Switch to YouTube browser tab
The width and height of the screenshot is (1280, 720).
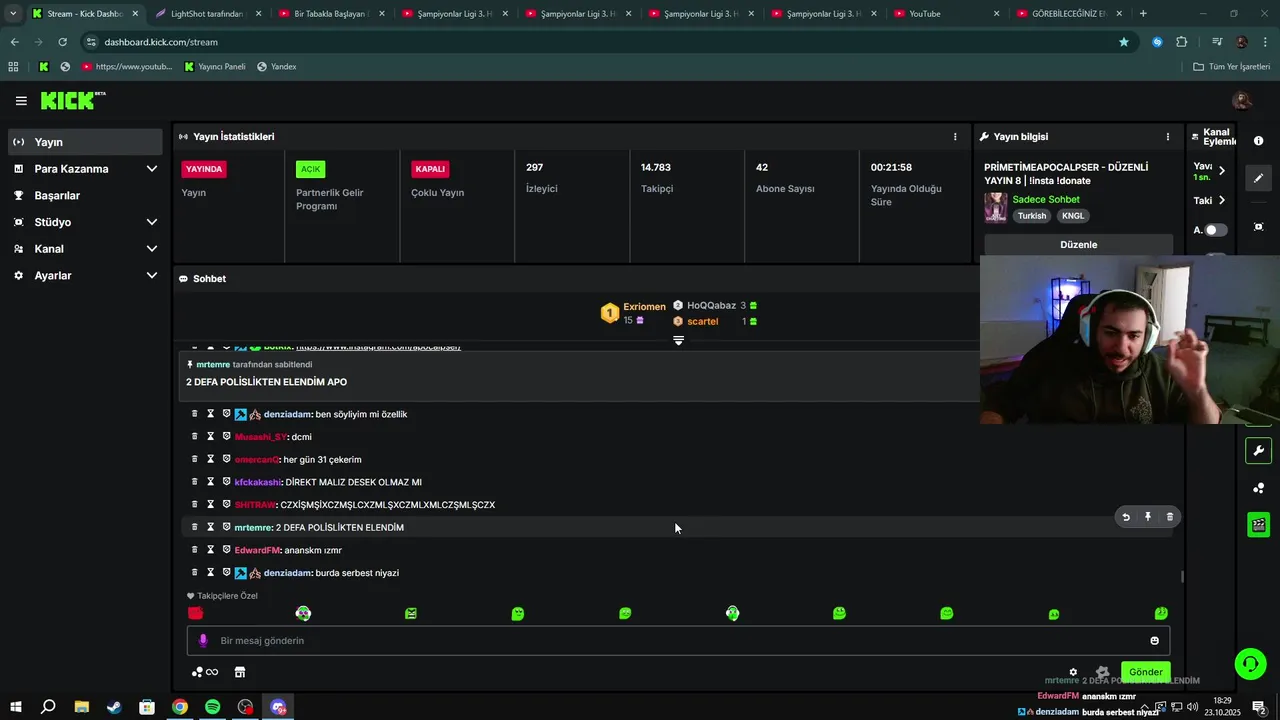[x=947, y=14]
